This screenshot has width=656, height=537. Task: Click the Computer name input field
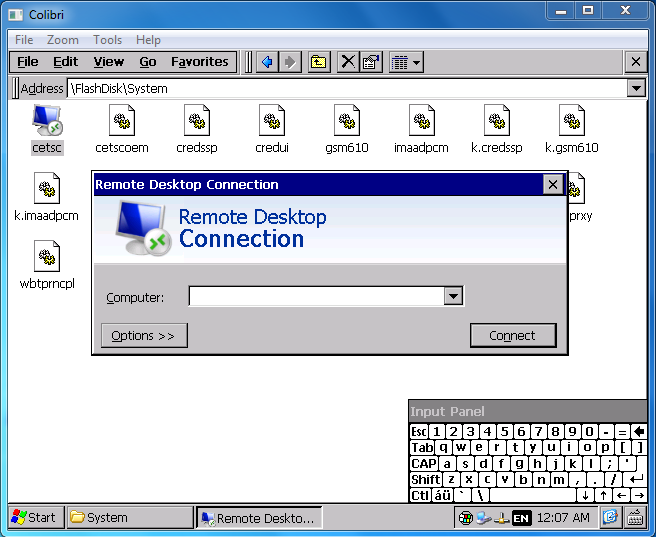coord(316,296)
